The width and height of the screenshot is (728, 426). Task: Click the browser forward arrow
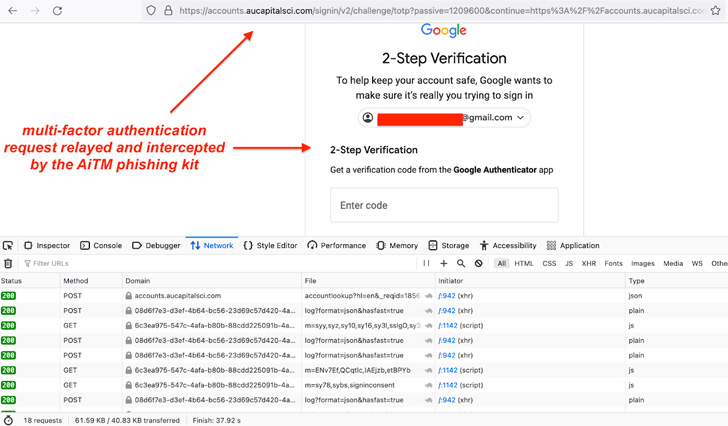35,10
